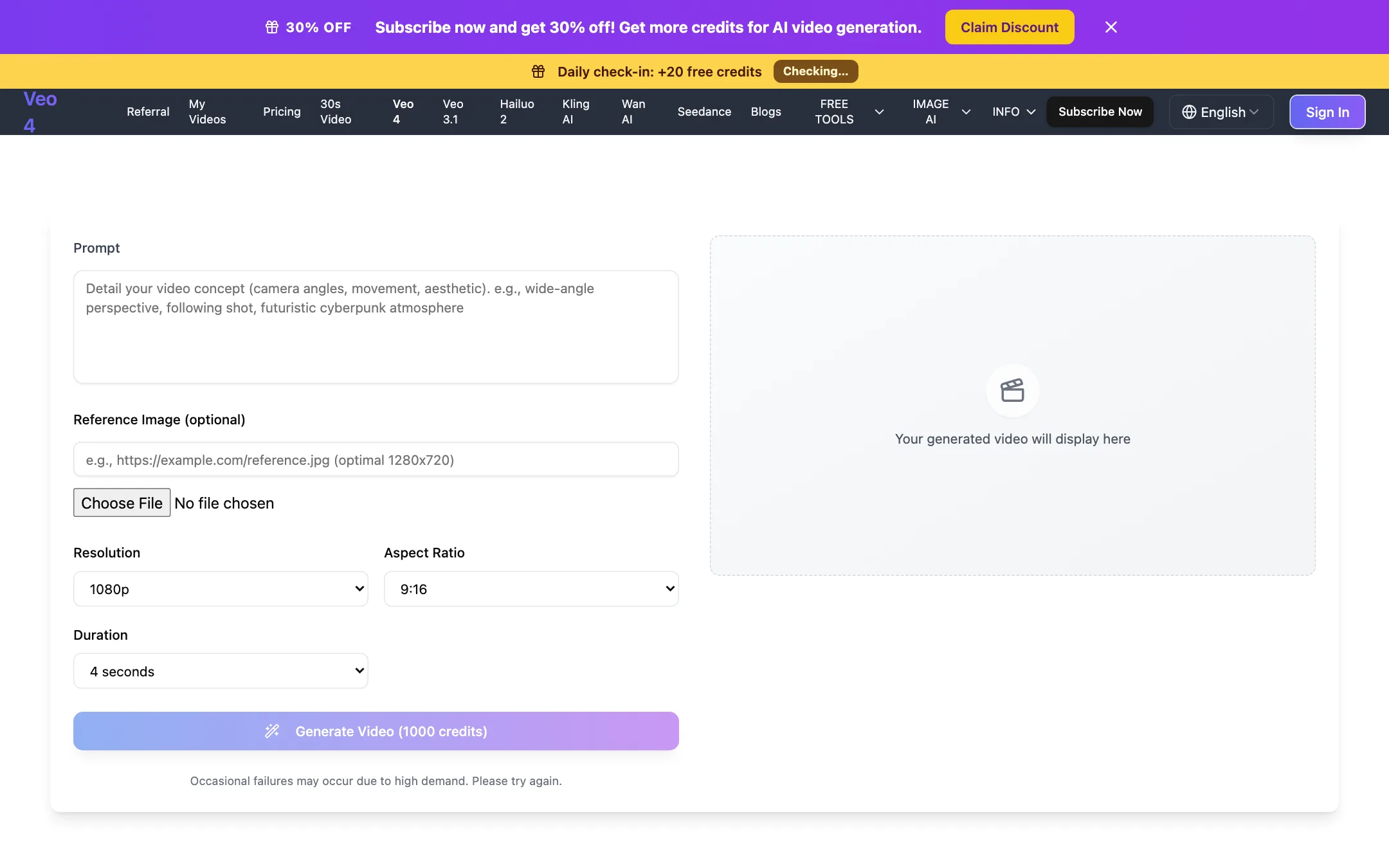Open Hailuo 2 model page
1389x868 pixels.
click(x=517, y=112)
